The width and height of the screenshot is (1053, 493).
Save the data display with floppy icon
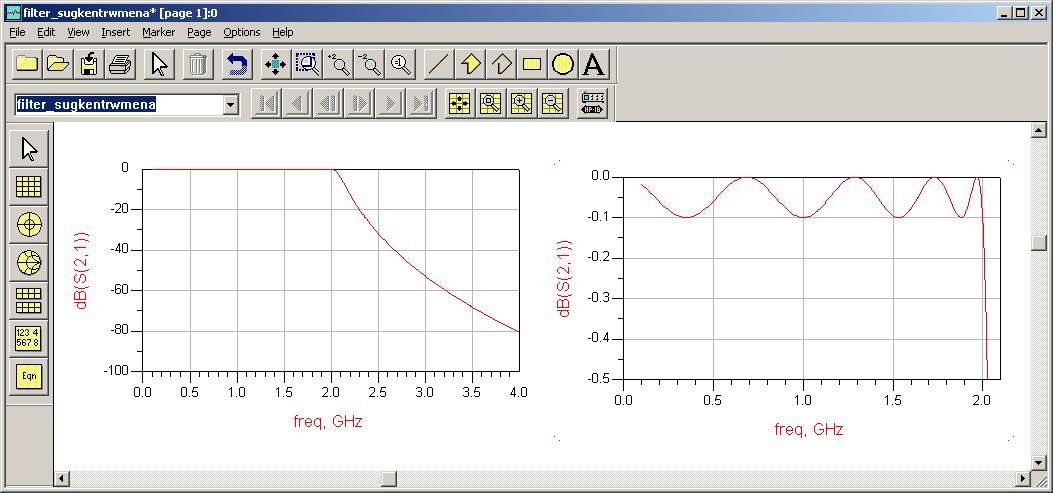point(89,64)
